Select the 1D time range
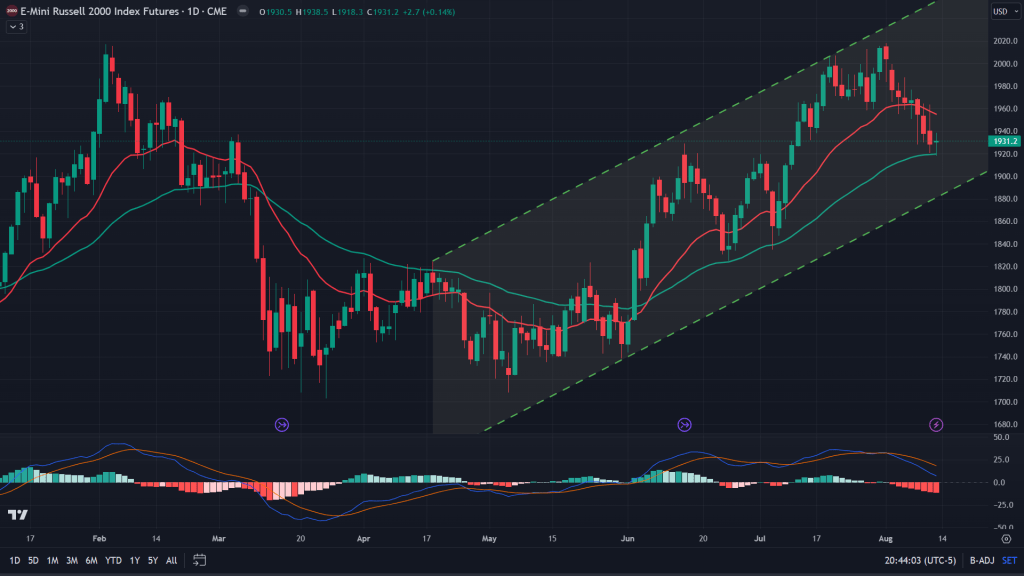The width and height of the screenshot is (1024, 576). tap(12, 559)
